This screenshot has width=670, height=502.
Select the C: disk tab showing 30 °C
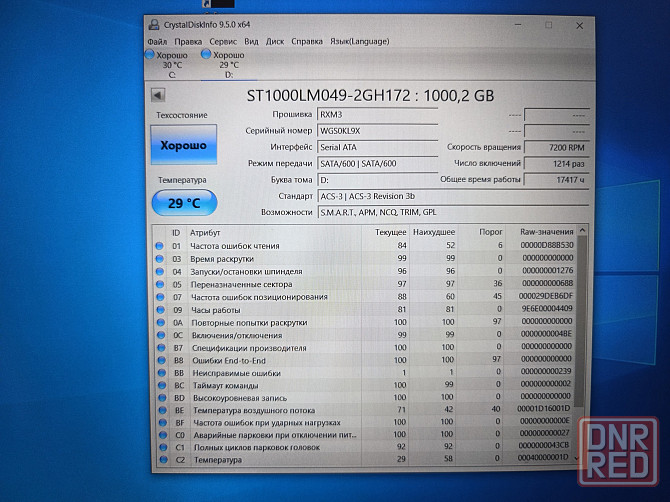click(x=172, y=65)
